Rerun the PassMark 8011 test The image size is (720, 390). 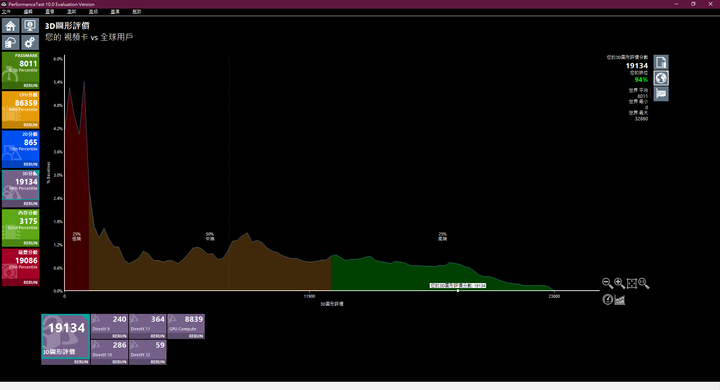point(30,86)
